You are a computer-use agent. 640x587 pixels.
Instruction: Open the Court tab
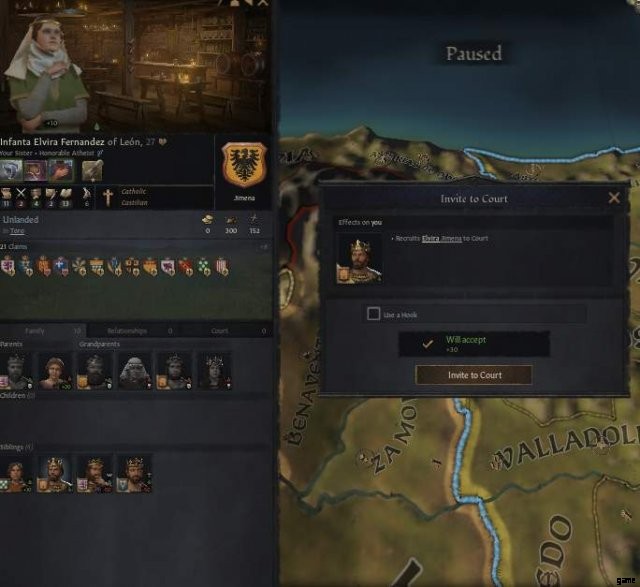point(220,331)
